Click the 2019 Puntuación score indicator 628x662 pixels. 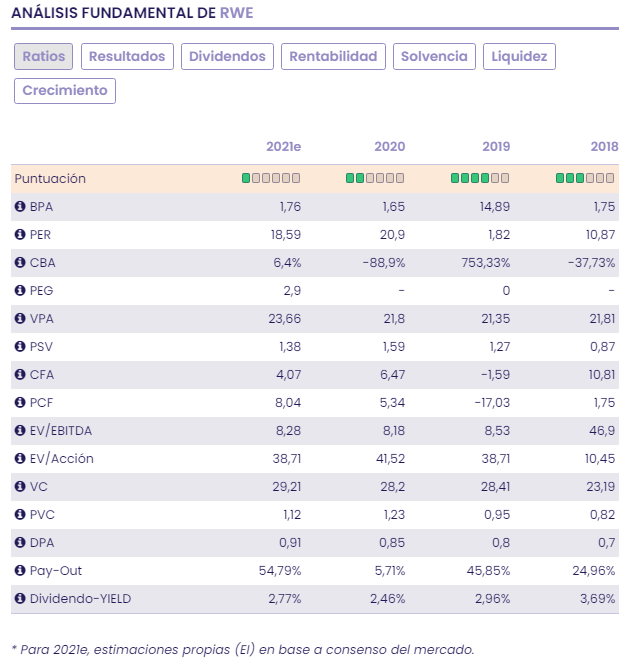(480, 178)
